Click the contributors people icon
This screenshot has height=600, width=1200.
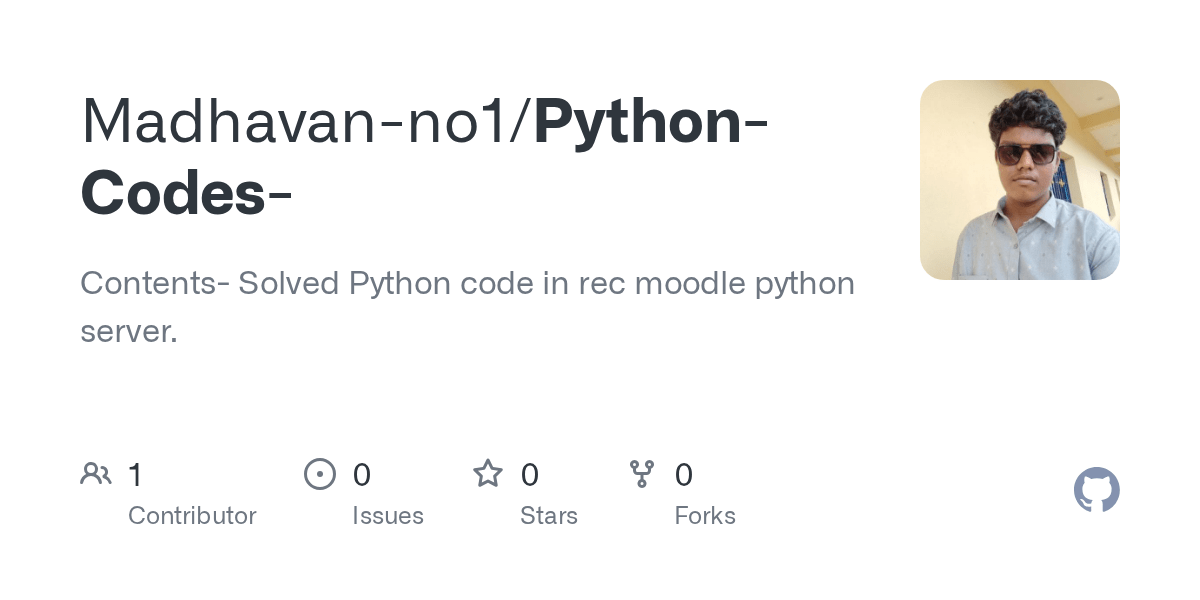coord(96,473)
